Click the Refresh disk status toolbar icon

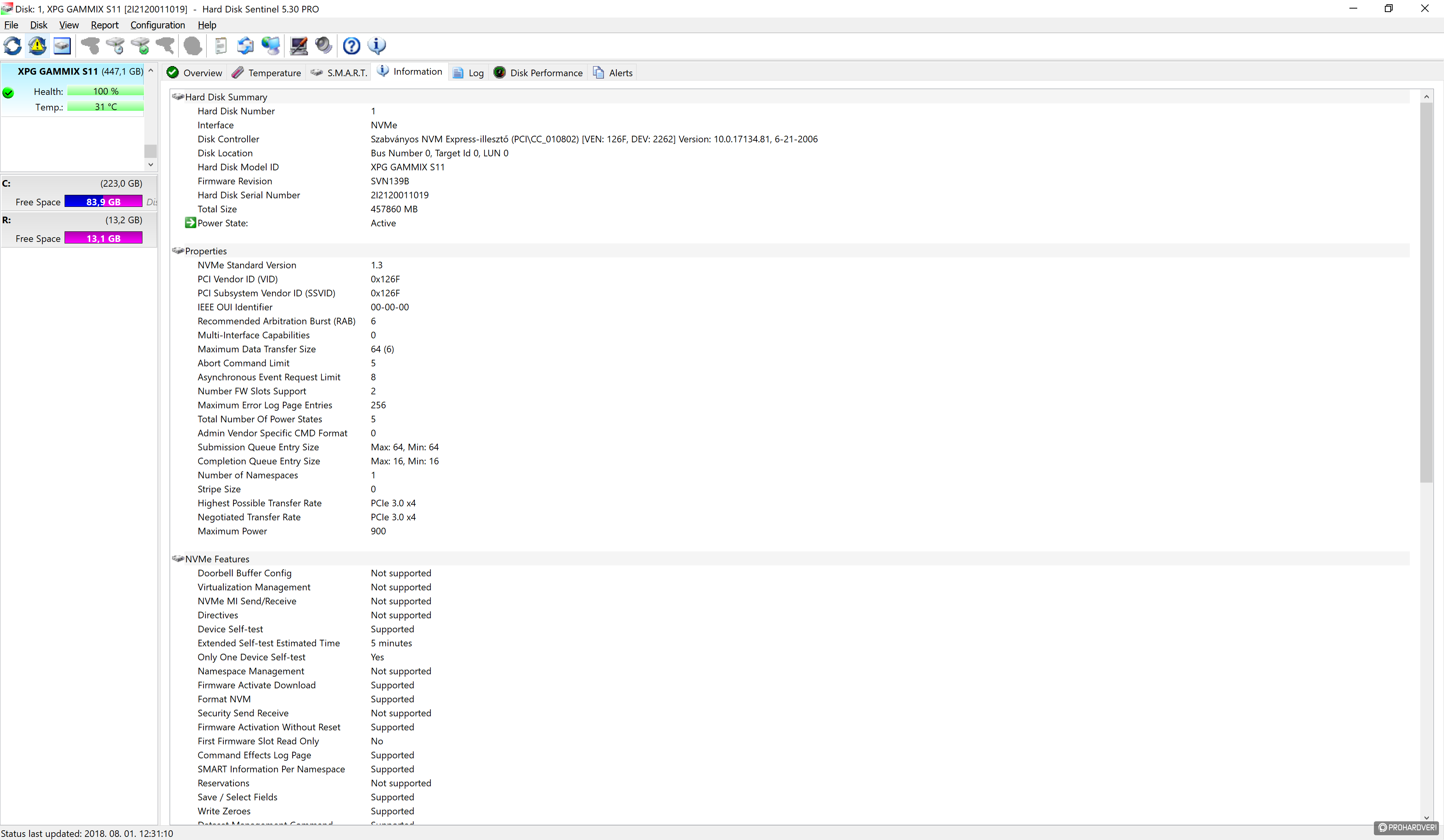[x=12, y=46]
